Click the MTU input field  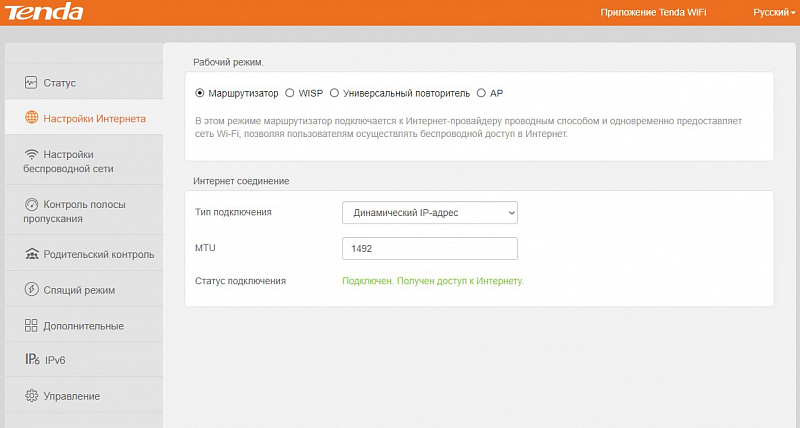tap(429, 248)
